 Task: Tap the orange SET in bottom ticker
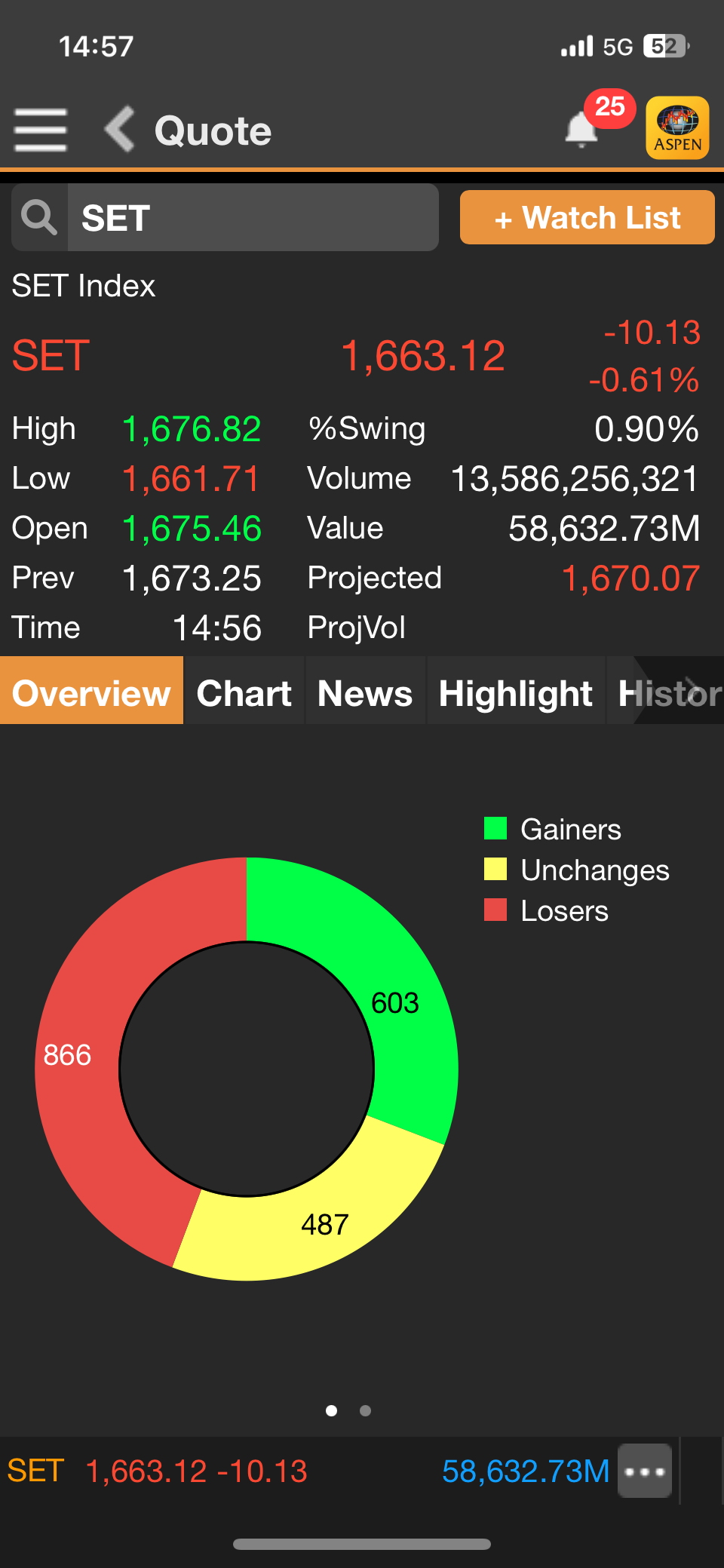35,1471
